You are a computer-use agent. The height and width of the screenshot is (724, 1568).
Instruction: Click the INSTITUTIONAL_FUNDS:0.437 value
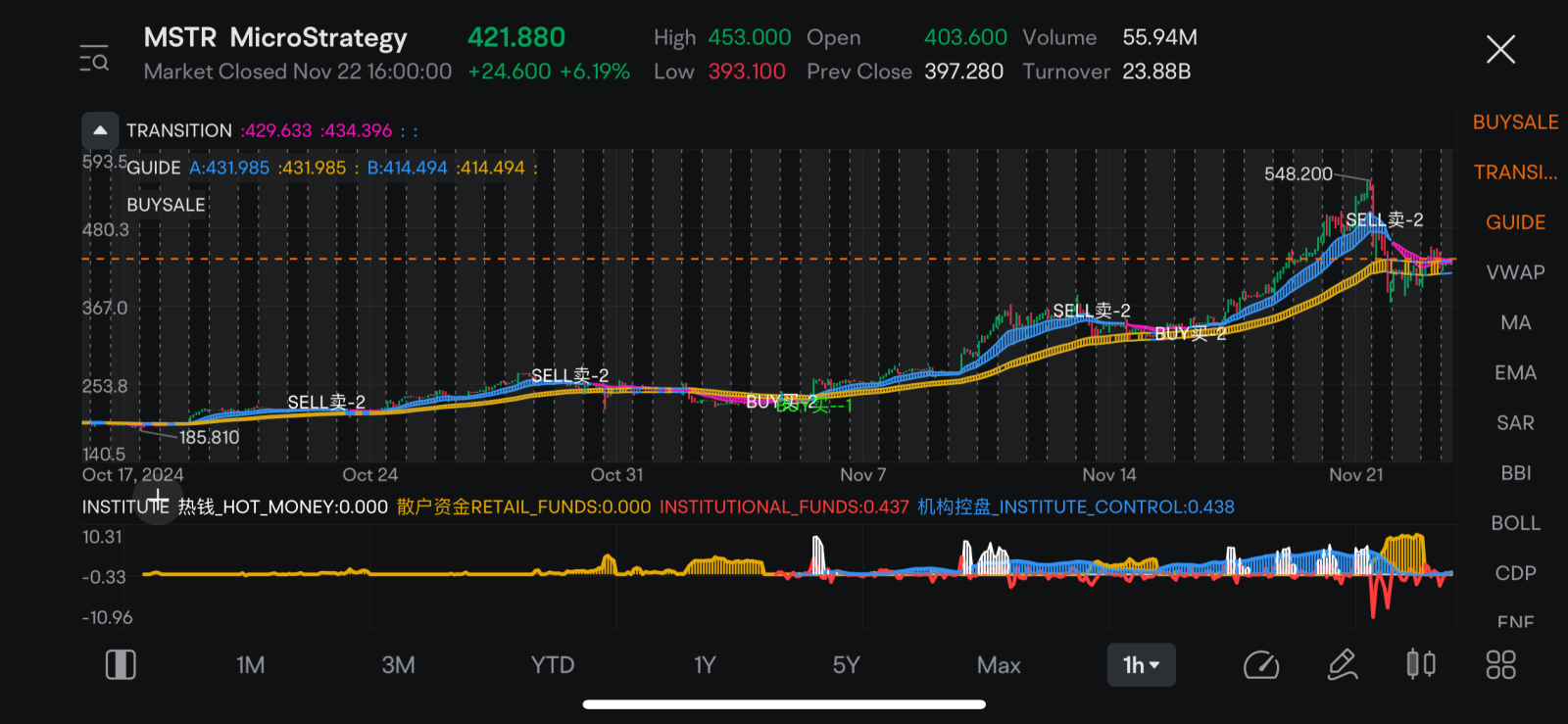(x=784, y=507)
